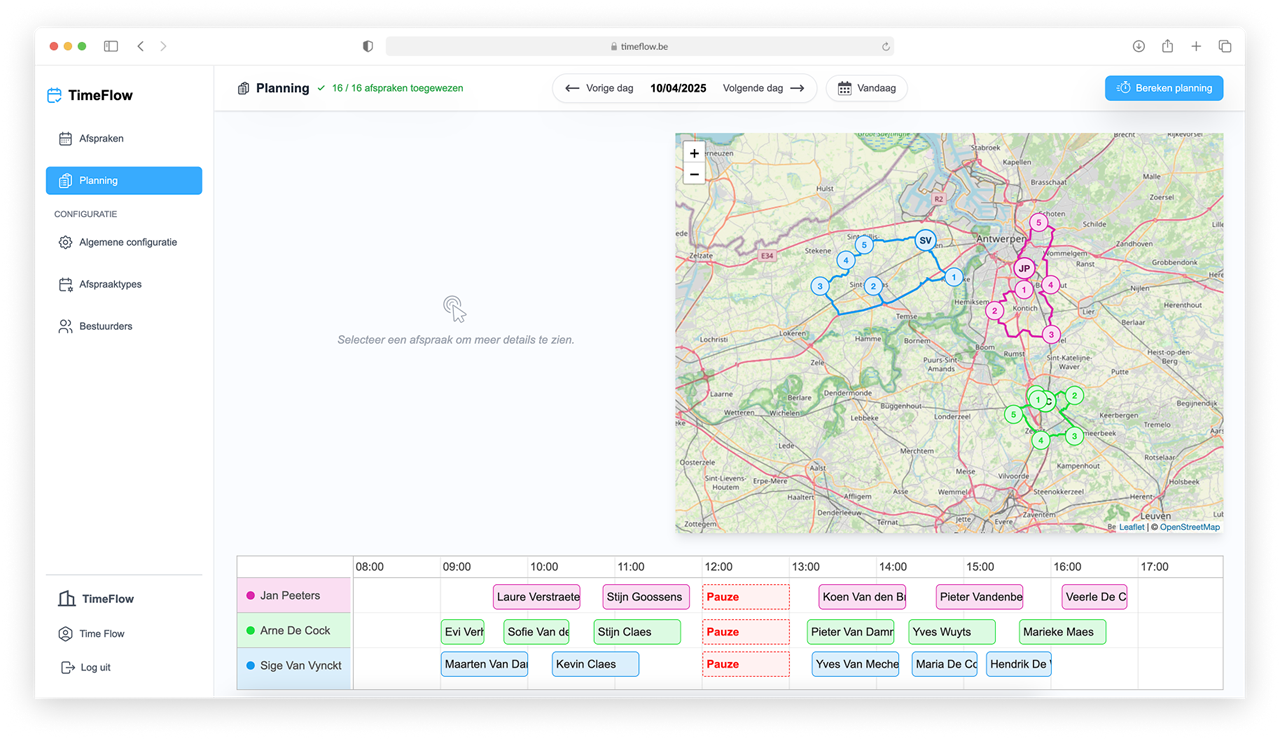
Task: Zoom out on the map with the minus control
Action: [694, 173]
